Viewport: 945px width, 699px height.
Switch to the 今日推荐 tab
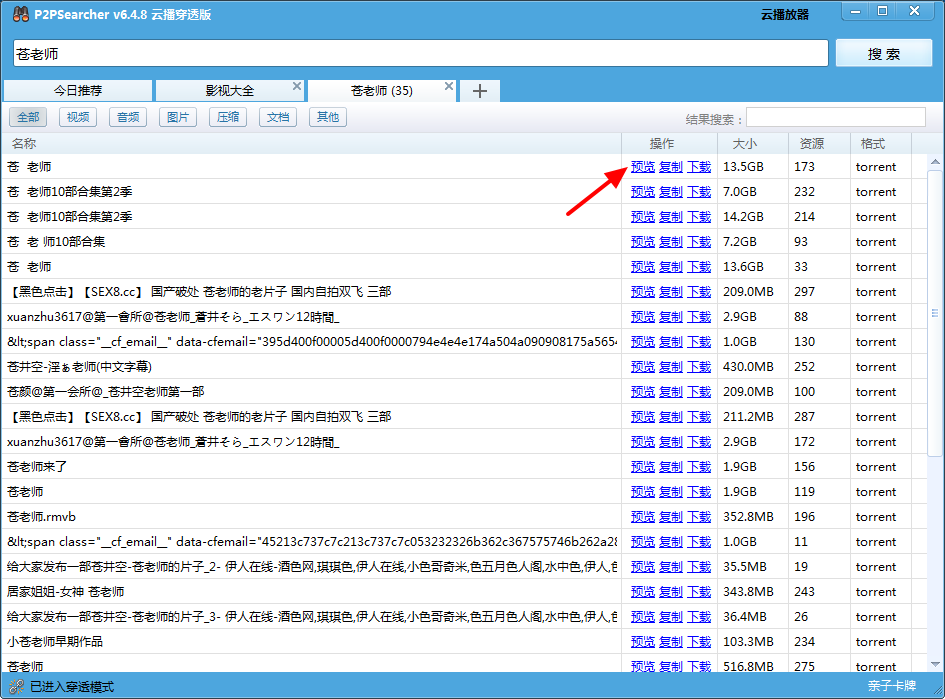78,91
